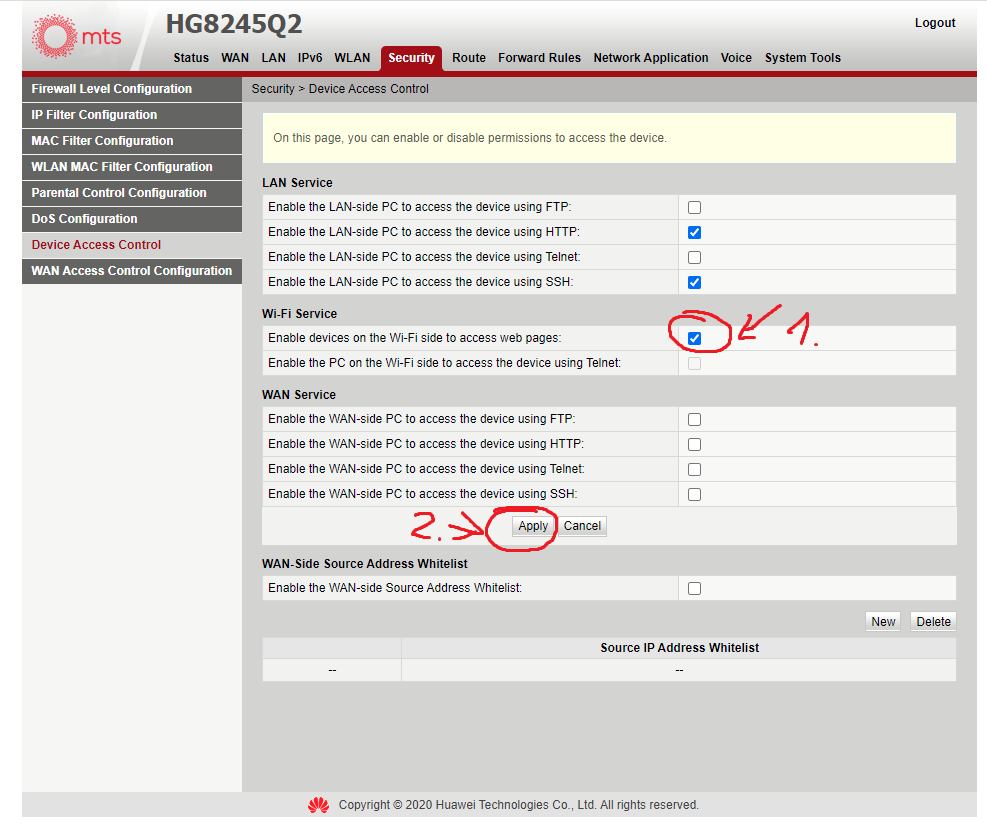Go to Forward Rules tab
This screenshot has width=987, height=829.
539,58
